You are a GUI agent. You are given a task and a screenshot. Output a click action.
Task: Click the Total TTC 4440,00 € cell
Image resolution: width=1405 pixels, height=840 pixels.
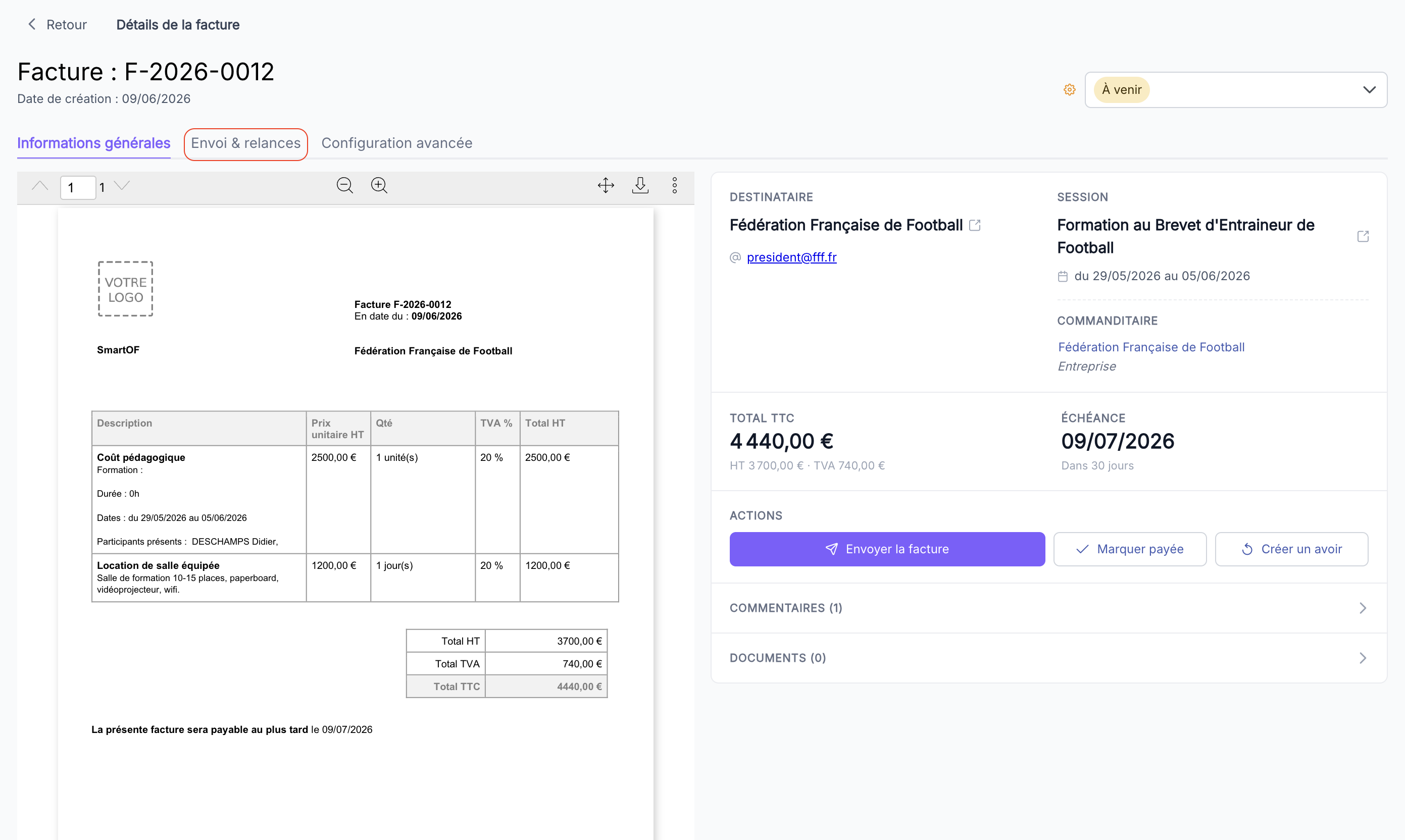(x=546, y=687)
